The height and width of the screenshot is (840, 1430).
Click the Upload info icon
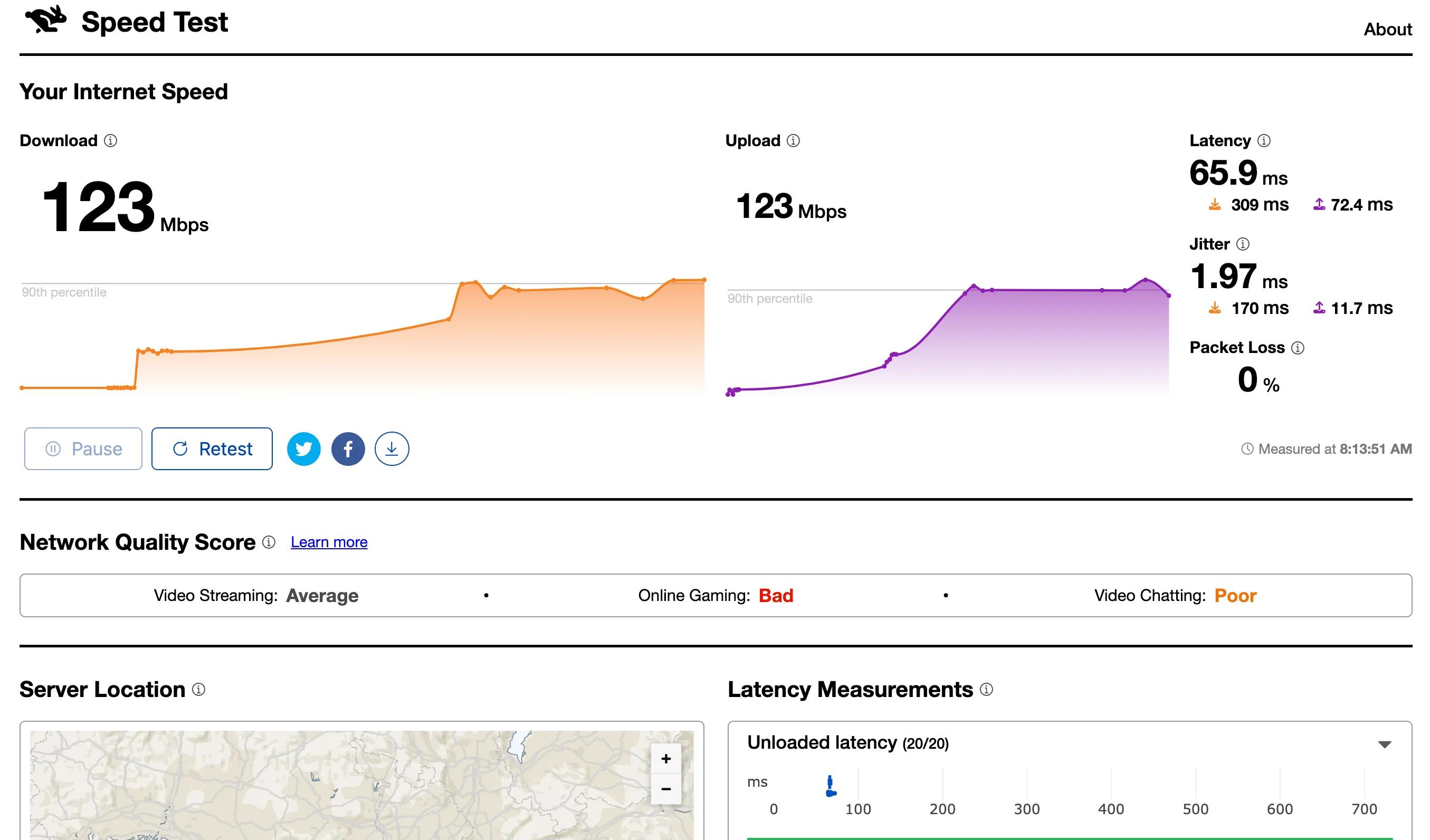click(x=793, y=141)
